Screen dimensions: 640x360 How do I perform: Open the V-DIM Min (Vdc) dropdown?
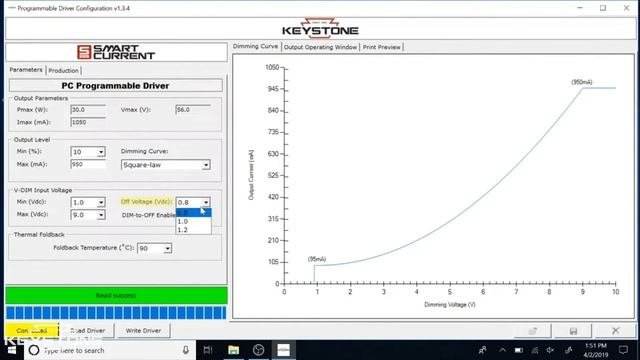pos(101,202)
